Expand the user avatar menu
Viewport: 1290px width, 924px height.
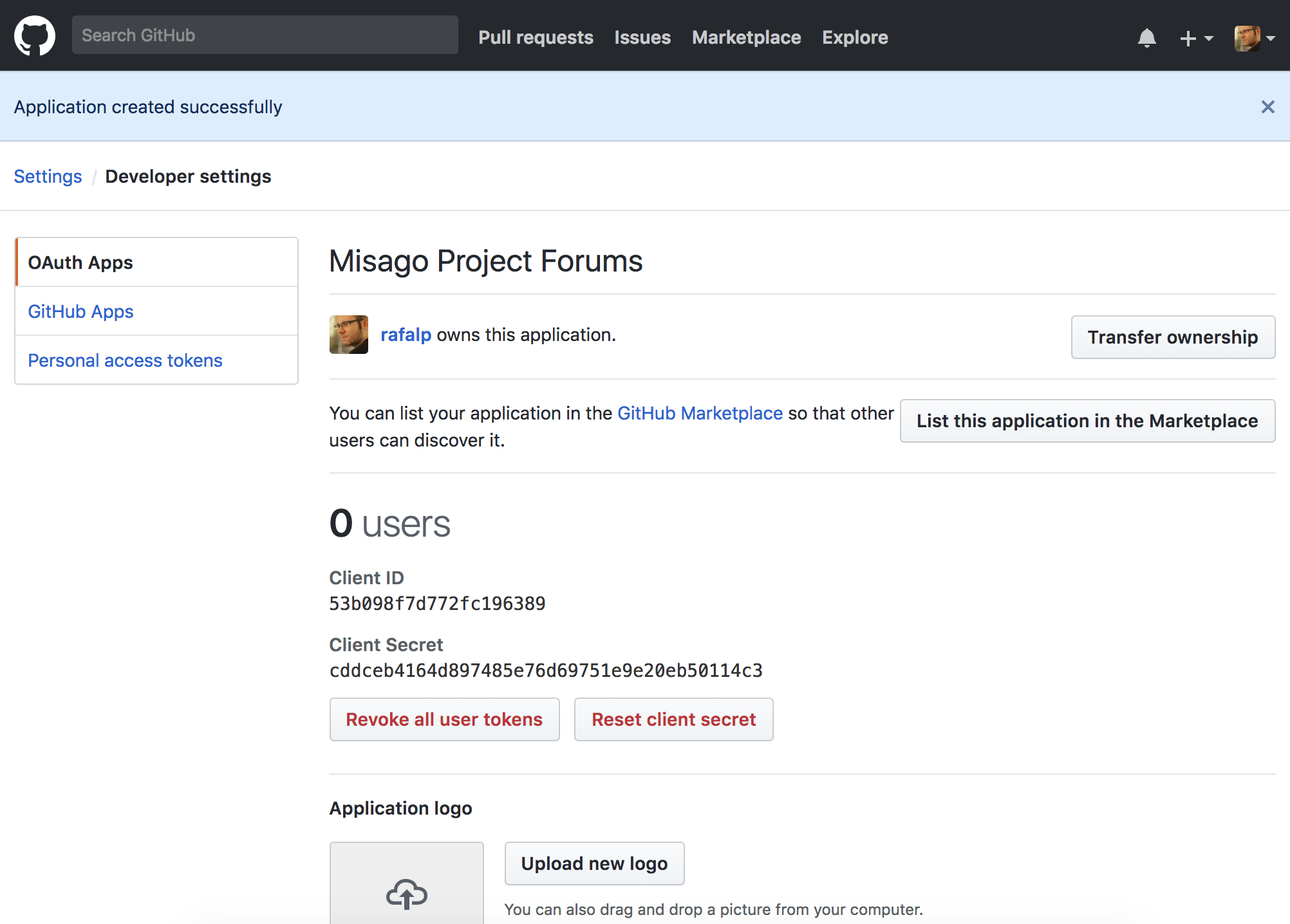1255,38
